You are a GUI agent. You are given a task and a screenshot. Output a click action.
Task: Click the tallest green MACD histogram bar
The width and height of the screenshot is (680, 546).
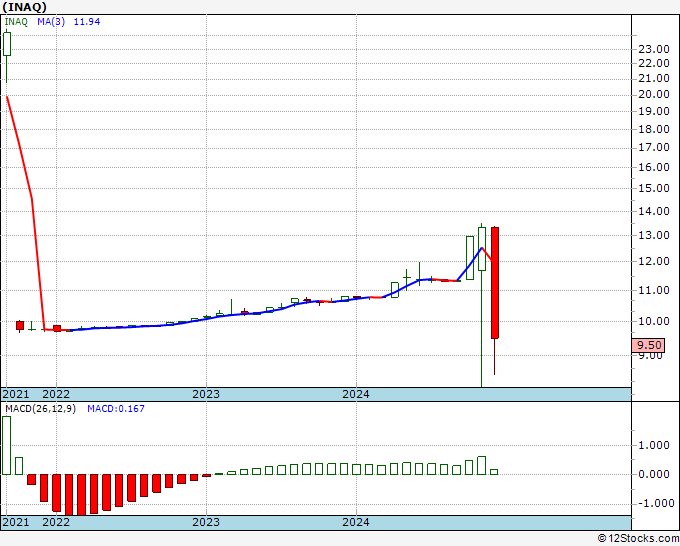click(7, 445)
